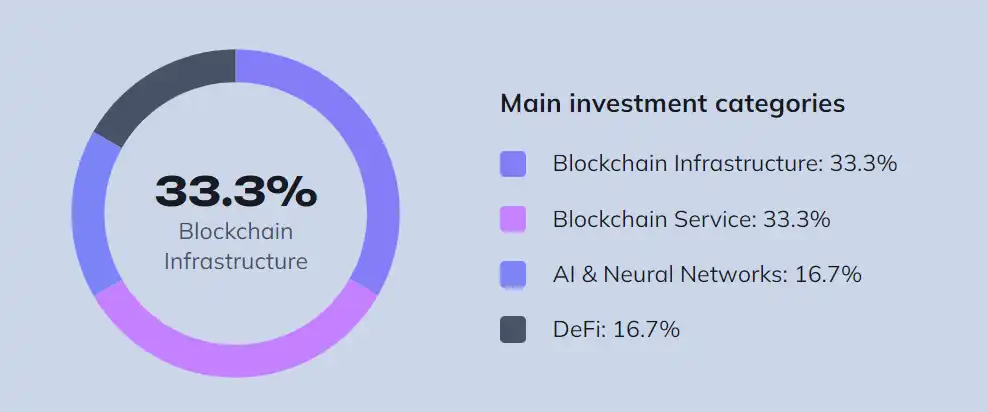Click the "Blockchain Service" legend label
988x412 pixels.
653,219
